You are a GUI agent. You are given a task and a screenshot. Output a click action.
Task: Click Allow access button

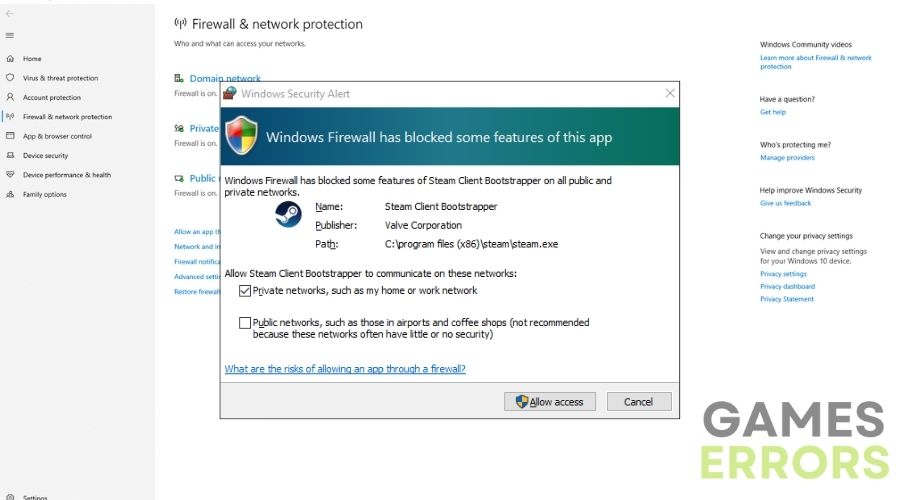click(x=550, y=402)
